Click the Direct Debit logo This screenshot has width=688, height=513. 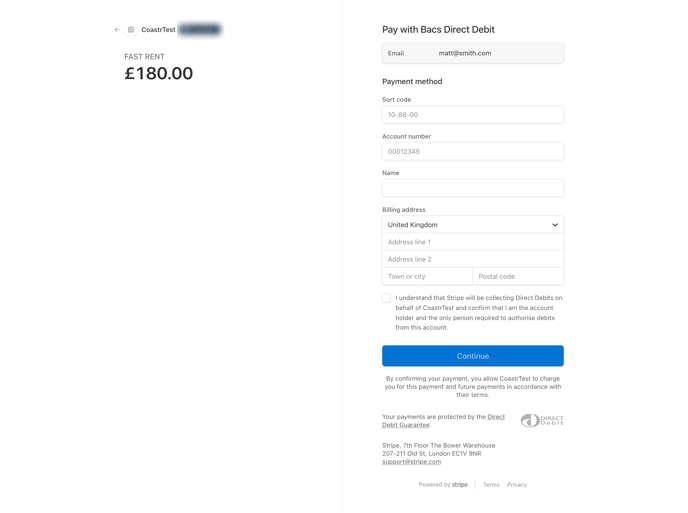(x=542, y=421)
